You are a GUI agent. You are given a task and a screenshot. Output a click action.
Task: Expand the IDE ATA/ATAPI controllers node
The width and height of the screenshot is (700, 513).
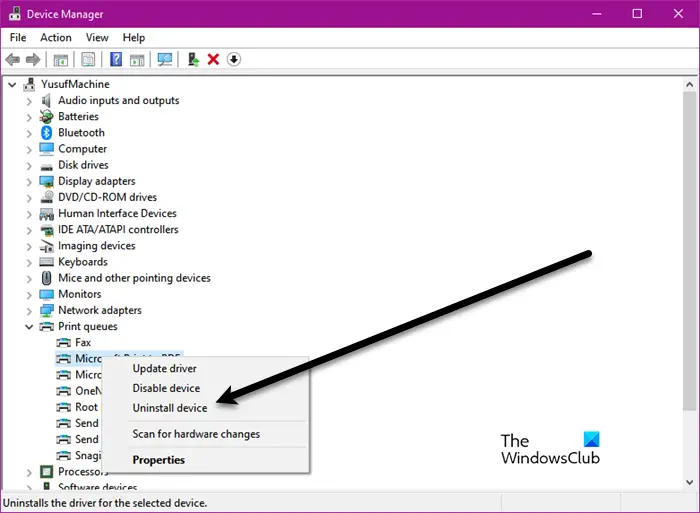click(29, 230)
